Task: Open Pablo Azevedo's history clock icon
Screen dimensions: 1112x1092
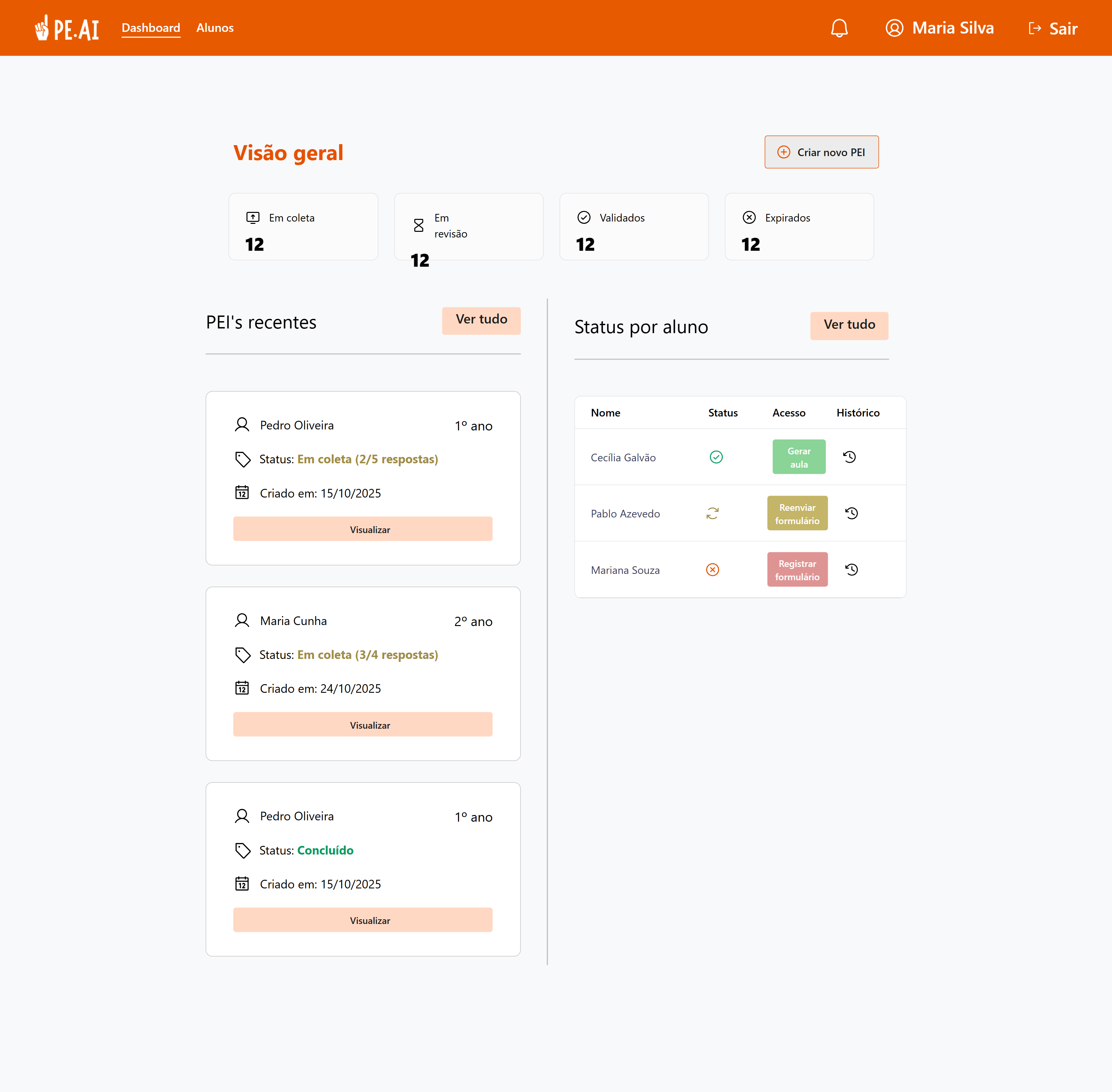Action: pos(851,513)
